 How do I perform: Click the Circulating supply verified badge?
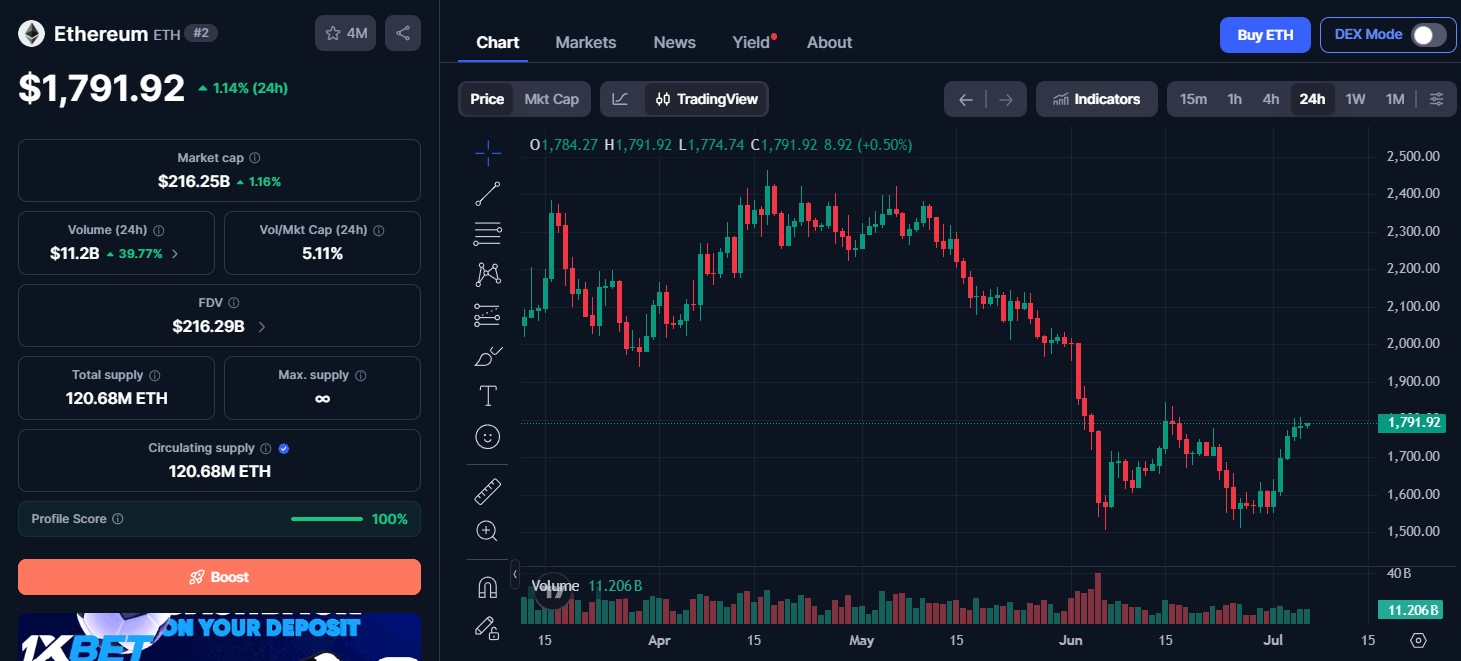[x=284, y=448]
